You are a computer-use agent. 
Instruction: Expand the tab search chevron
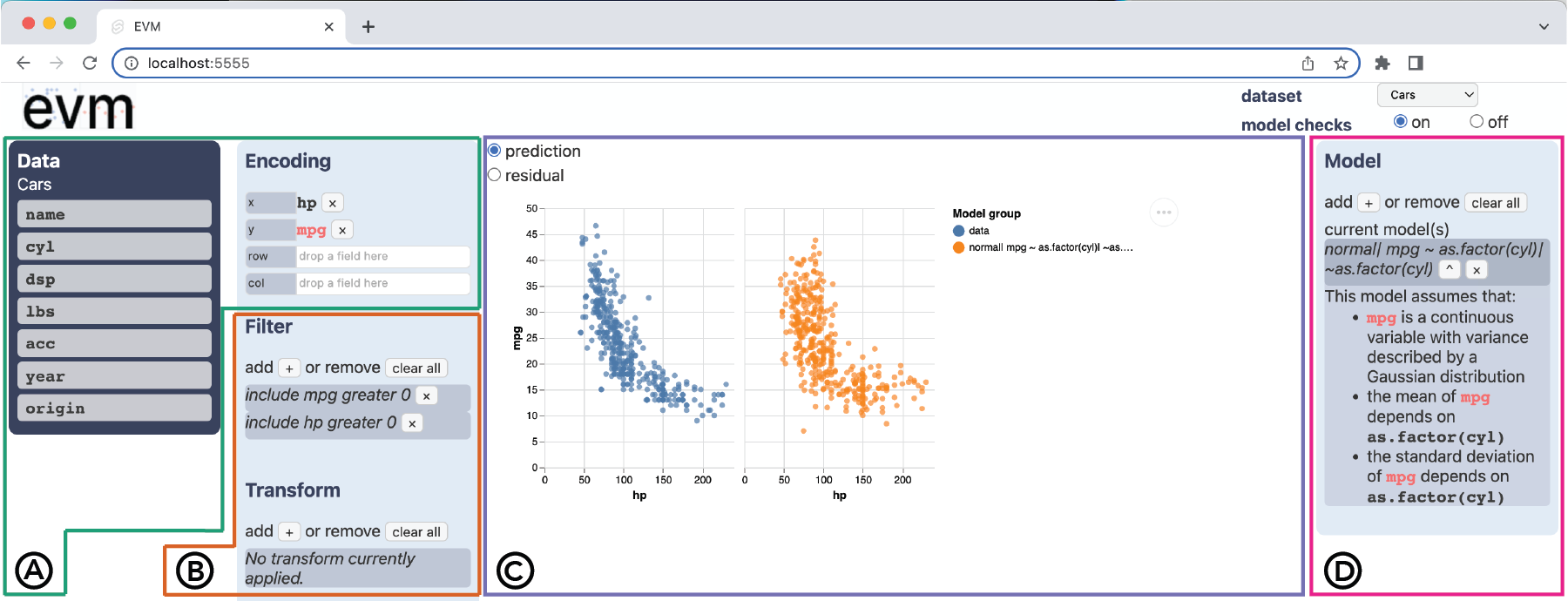(x=1544, y=27)
